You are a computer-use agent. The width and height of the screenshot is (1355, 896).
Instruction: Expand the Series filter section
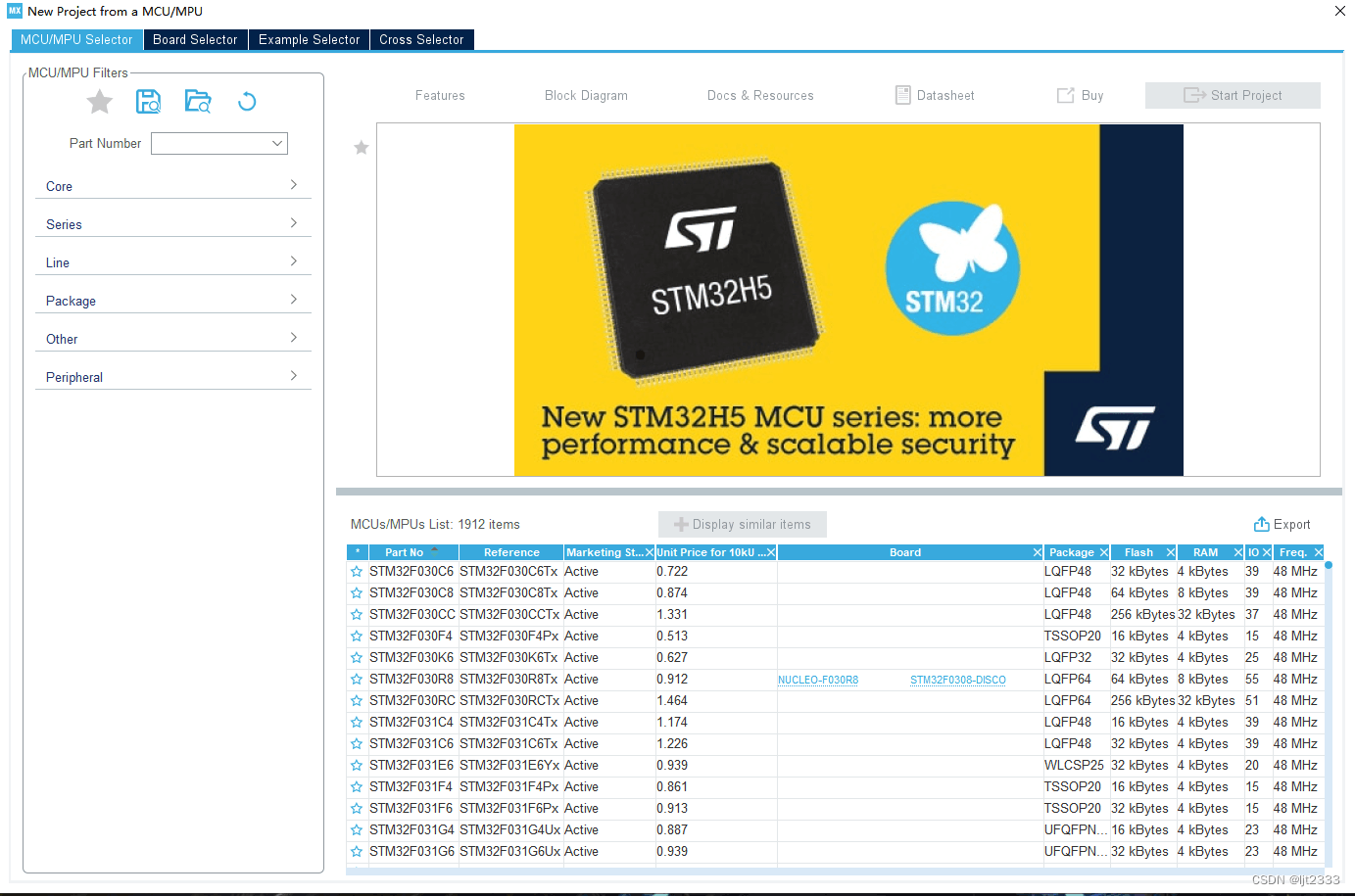click(x=172, y=224)
